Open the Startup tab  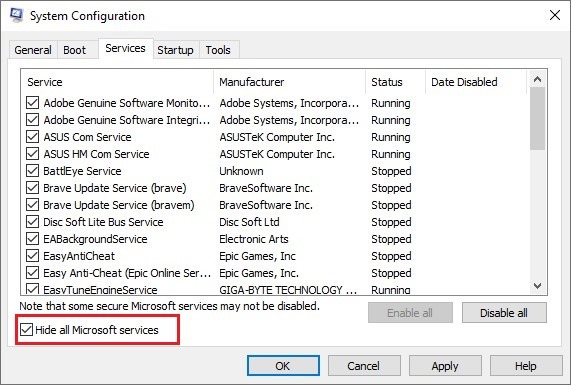[175, 50]
